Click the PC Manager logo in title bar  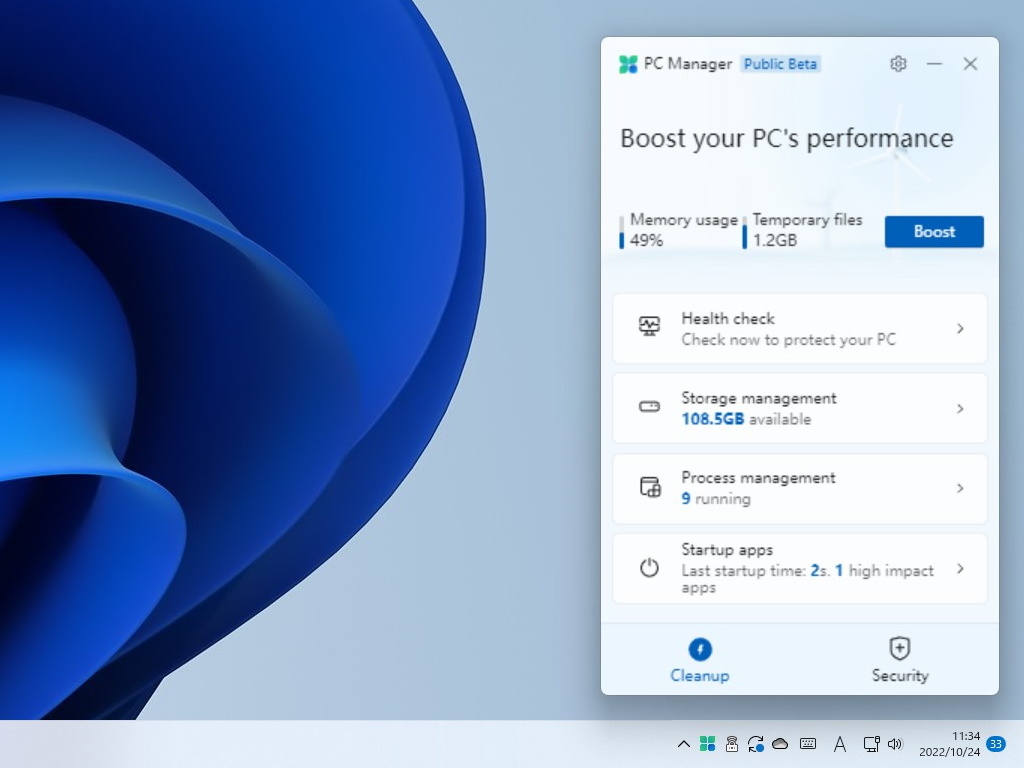[x=628, y=63]
